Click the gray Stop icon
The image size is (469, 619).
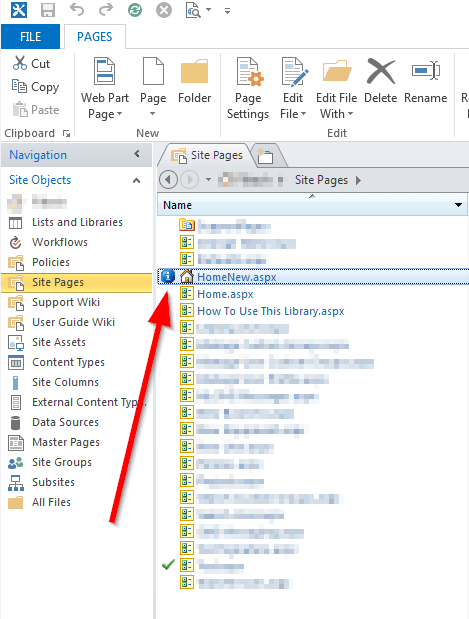163,10
